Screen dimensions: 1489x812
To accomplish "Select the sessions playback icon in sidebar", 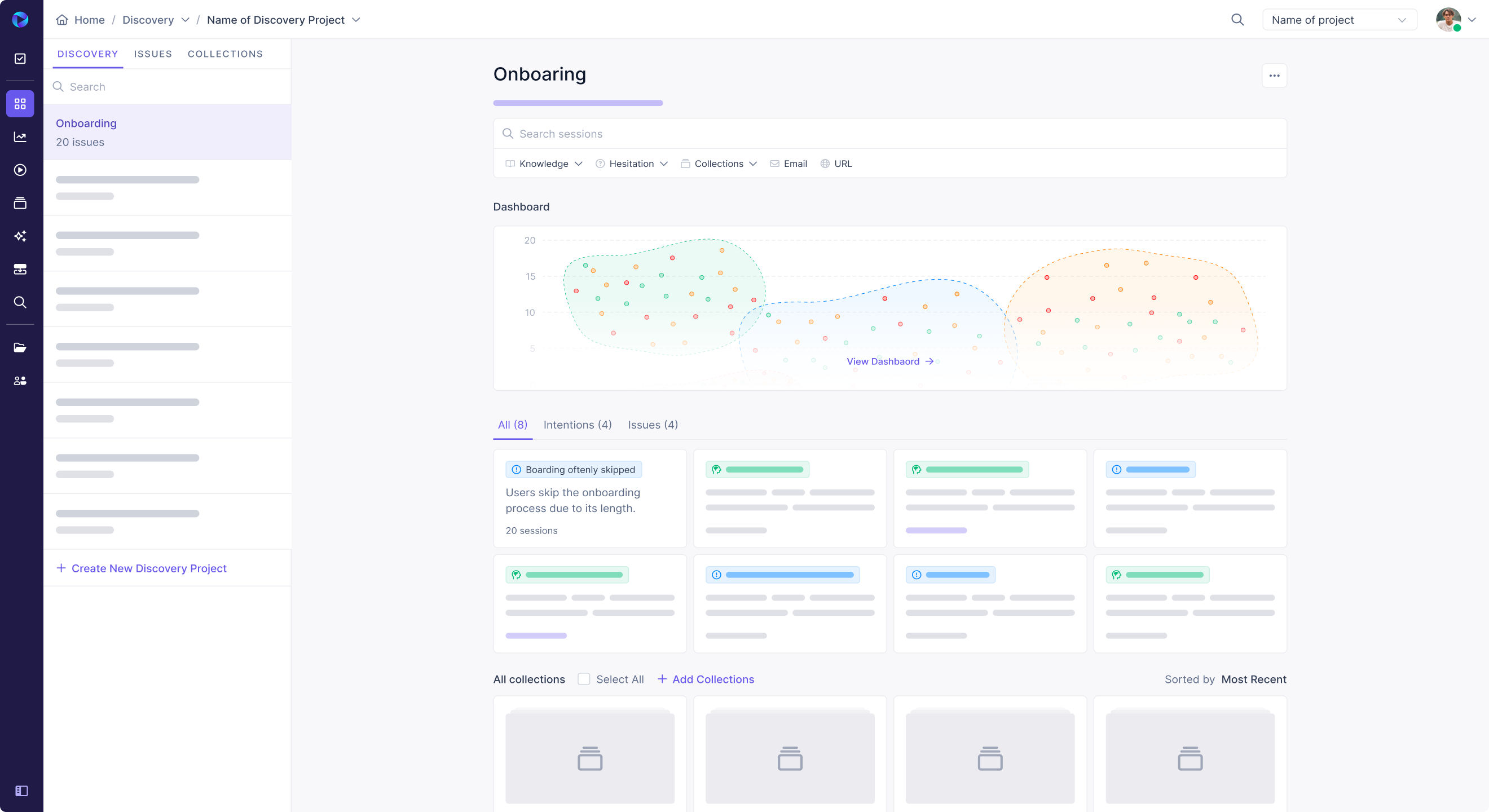I will [x=20, y=170].
